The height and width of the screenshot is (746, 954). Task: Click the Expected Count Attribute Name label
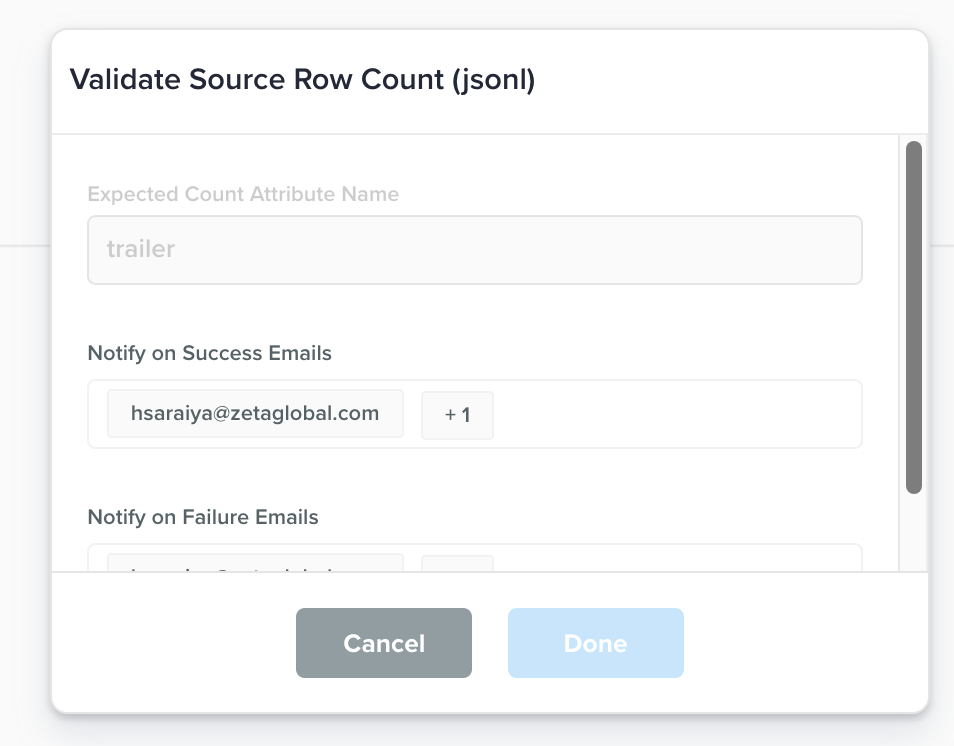[x=243, y=194]
